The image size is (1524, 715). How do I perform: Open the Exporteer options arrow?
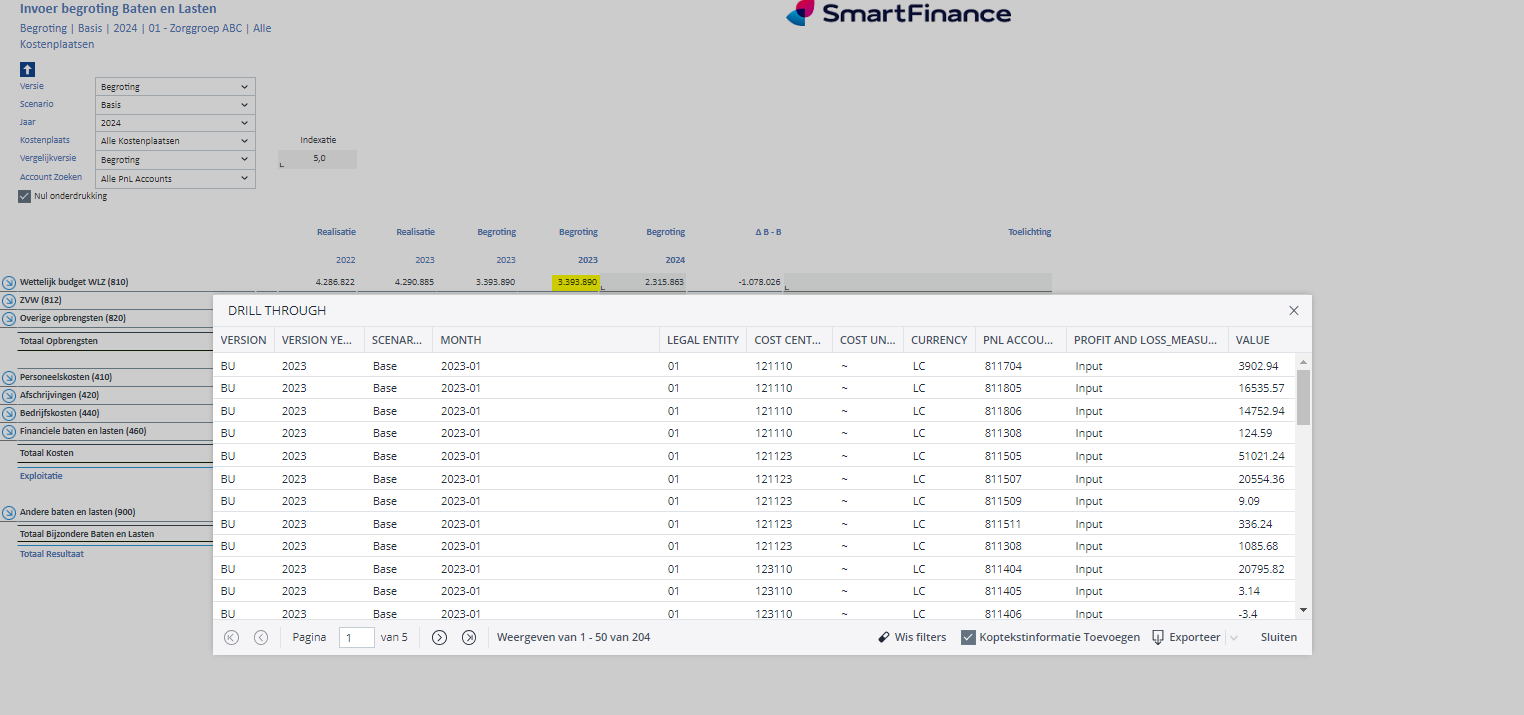click(1234, 637)
